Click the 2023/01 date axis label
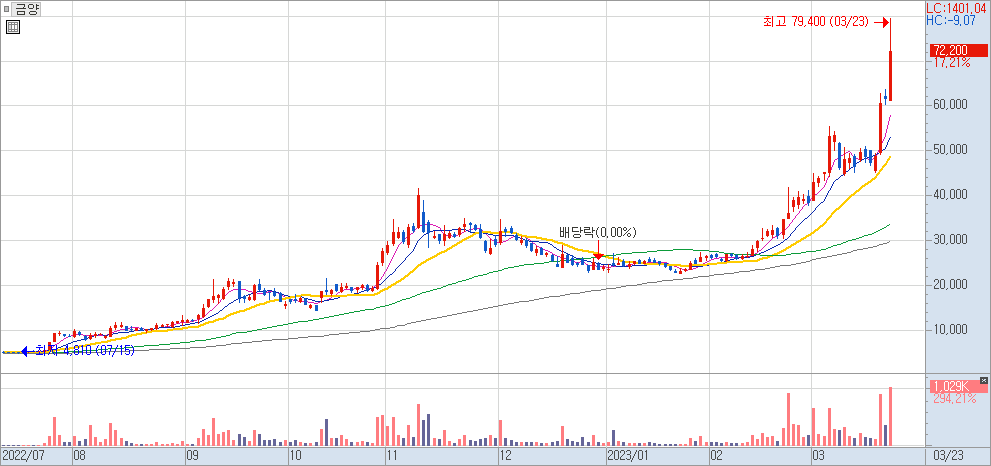This screenshot has width=991, height=466. coord(628,455)
